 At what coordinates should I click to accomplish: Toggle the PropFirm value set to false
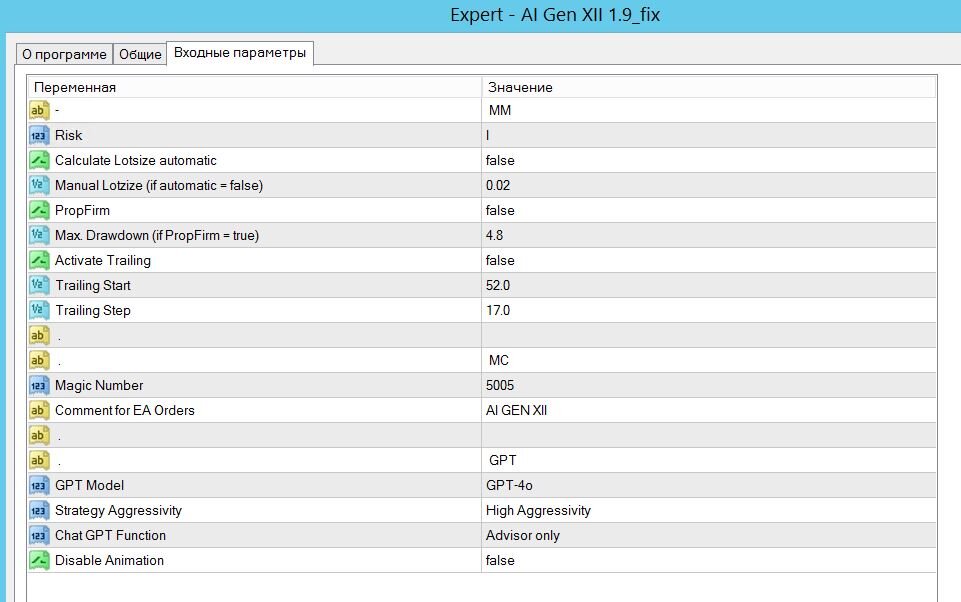(708, 210)
